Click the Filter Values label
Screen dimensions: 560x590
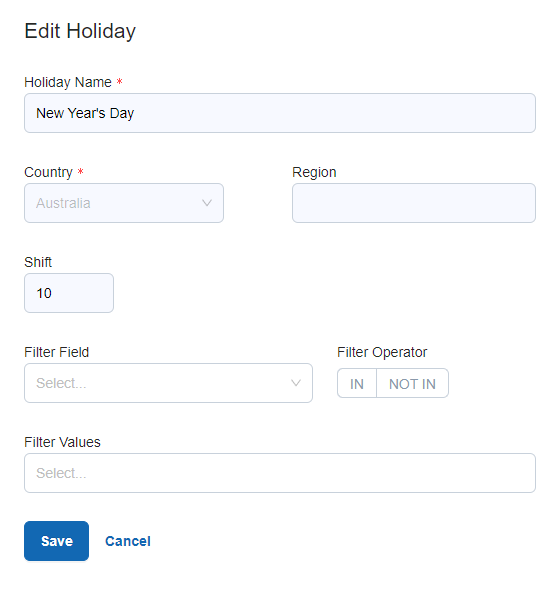point(62,442)
